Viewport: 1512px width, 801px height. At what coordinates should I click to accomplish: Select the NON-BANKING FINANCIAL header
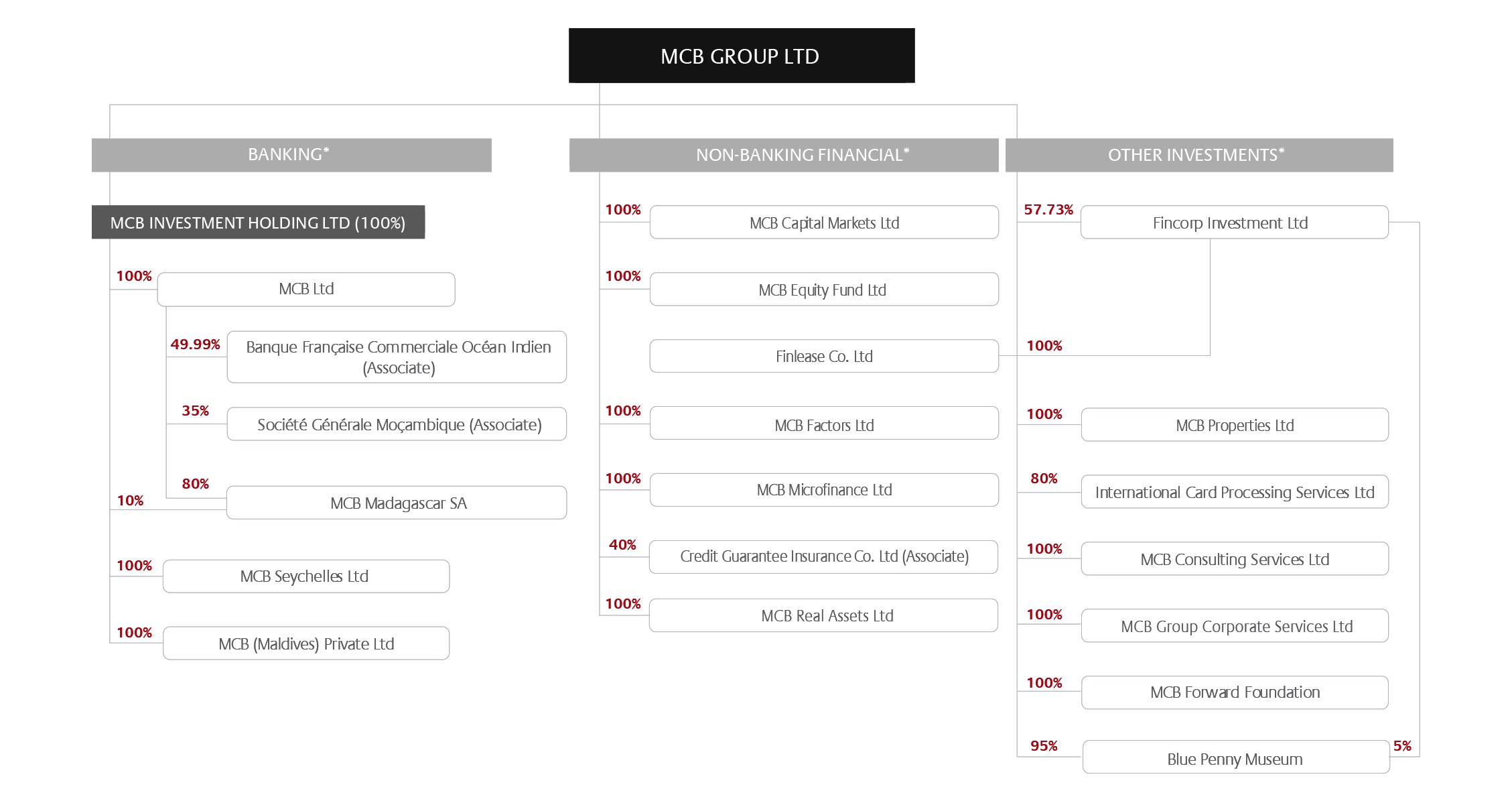coord(783,155)
